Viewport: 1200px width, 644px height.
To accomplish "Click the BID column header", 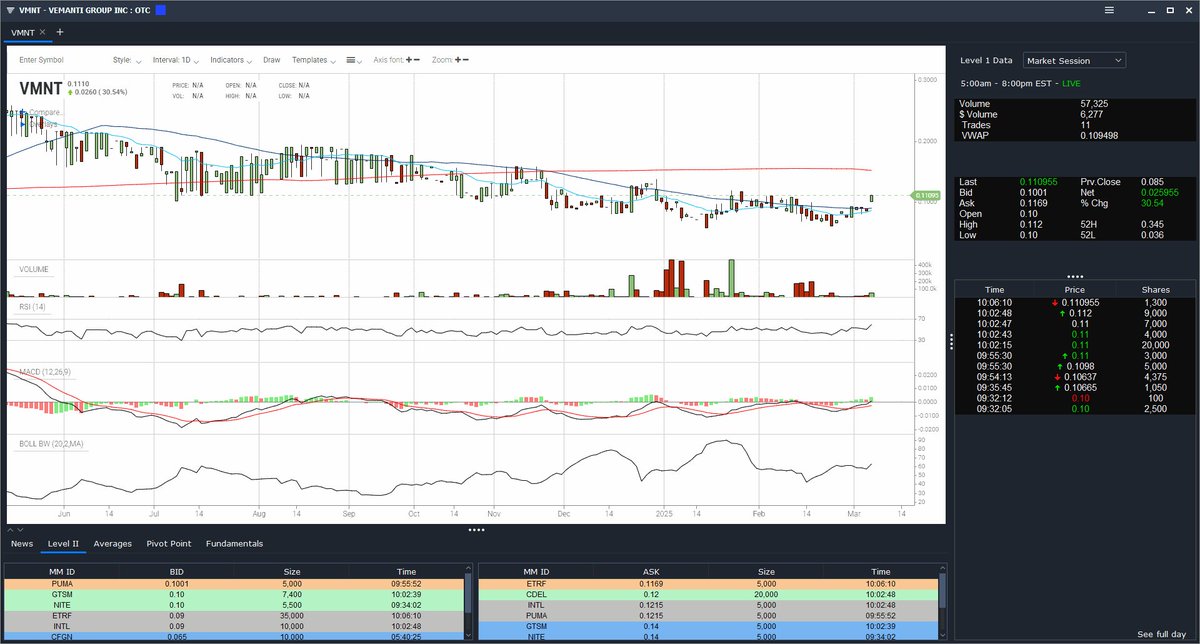I will [176, 571].
